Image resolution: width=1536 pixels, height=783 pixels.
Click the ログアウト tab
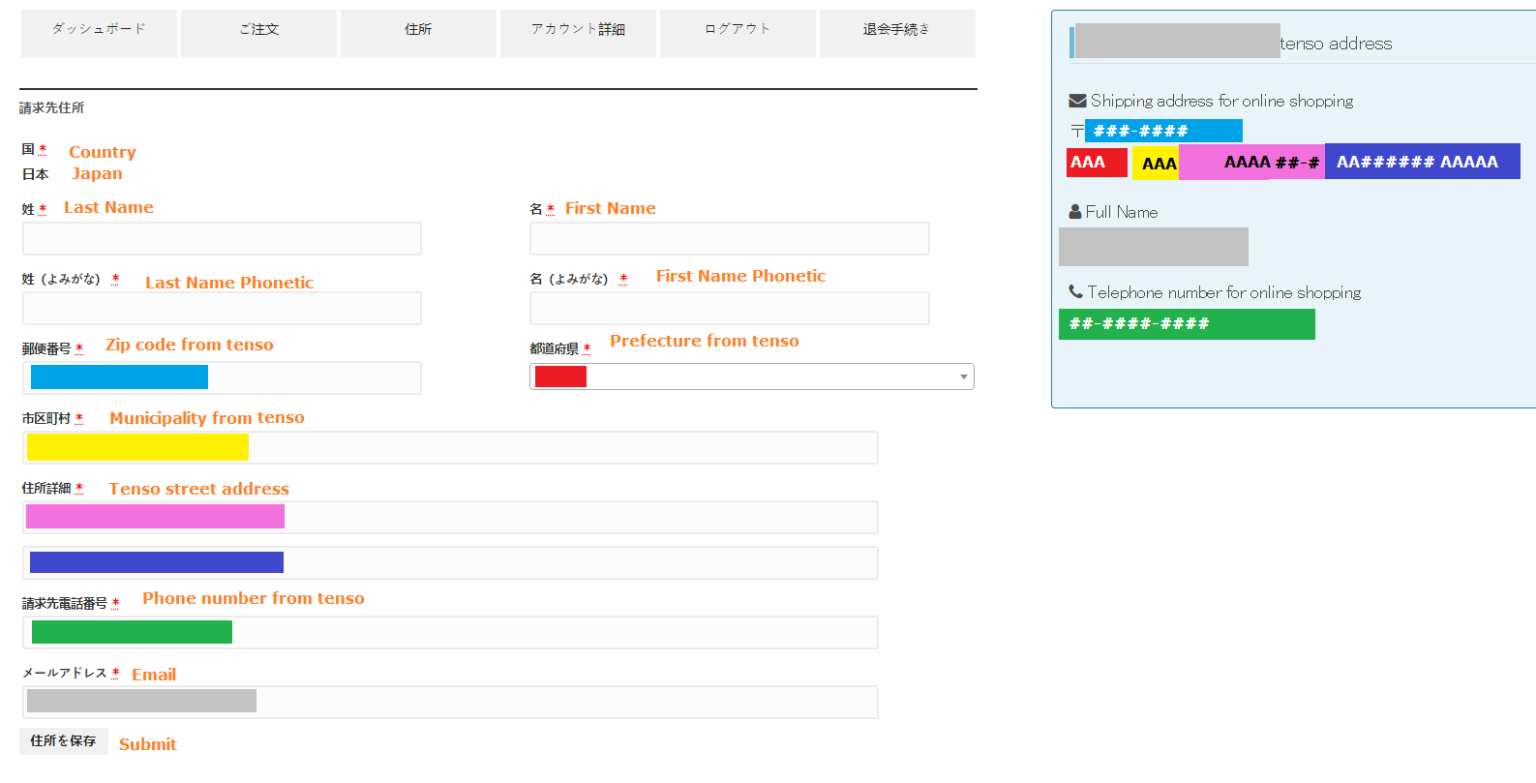(738, 30)
